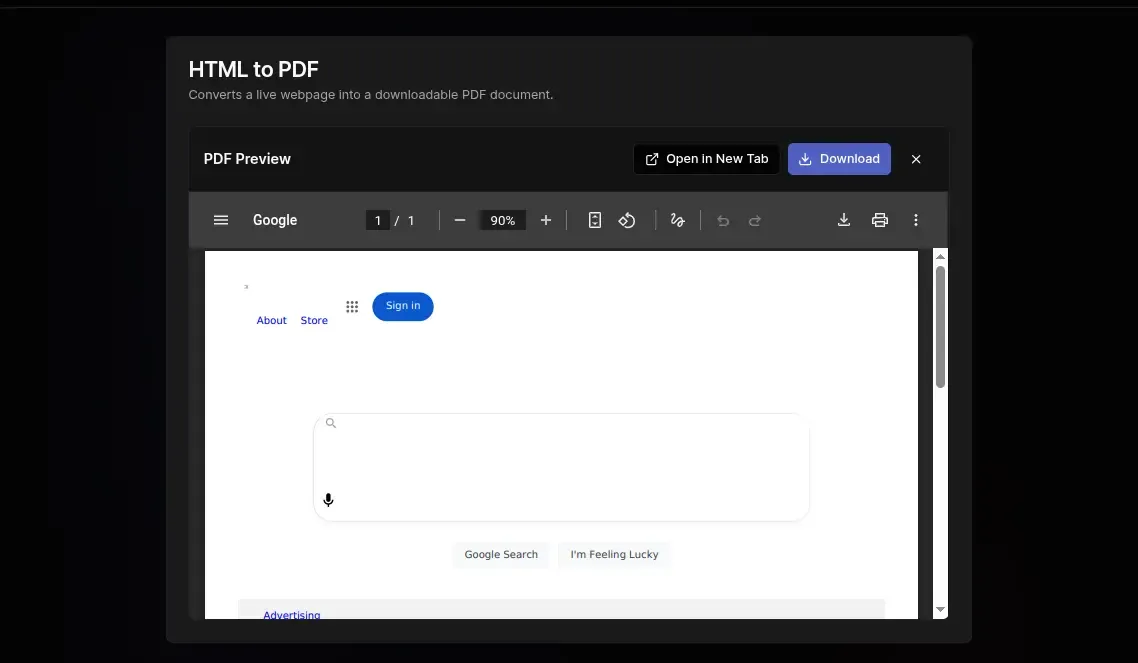This screenshot has height=663, width=1138.
Task: Zoom in with the plus icon
Action: click(545, 220)
